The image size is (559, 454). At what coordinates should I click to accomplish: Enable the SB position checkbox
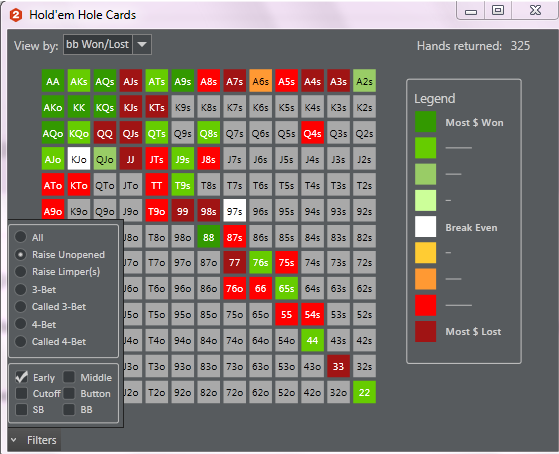21,409
